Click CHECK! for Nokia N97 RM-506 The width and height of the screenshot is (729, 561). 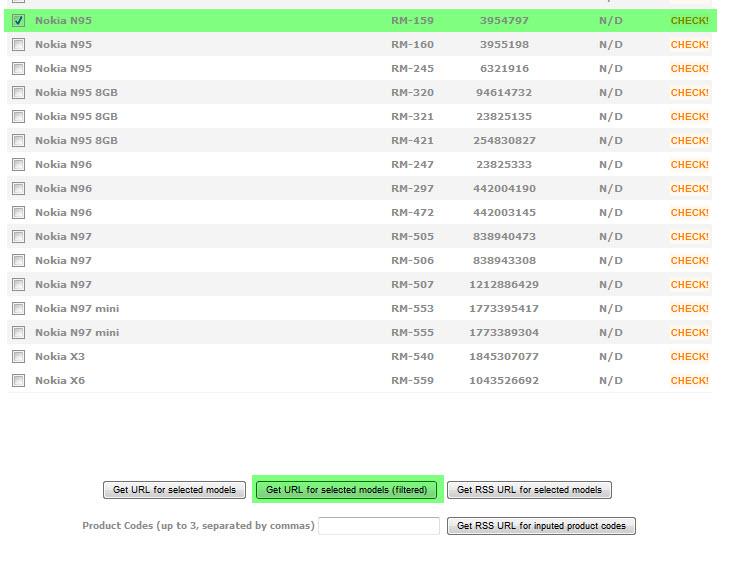click(689, 261)
